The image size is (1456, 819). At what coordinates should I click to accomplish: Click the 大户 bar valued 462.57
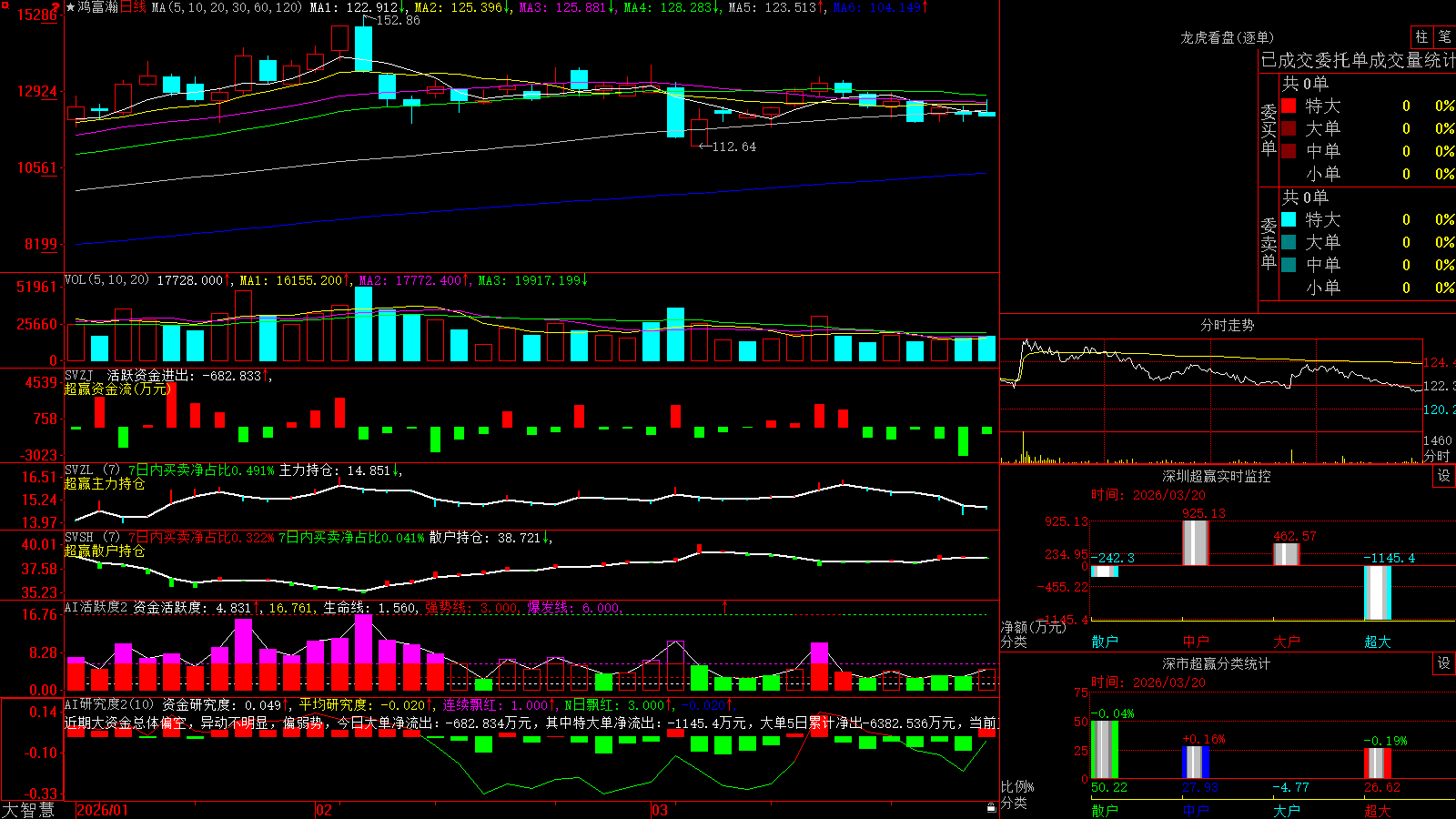(x=1286, y=554)
